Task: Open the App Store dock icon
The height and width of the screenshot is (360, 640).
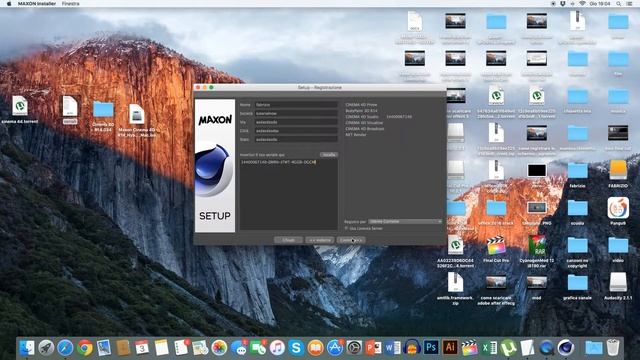Action: pyautogui.click(x=335, y=348)
